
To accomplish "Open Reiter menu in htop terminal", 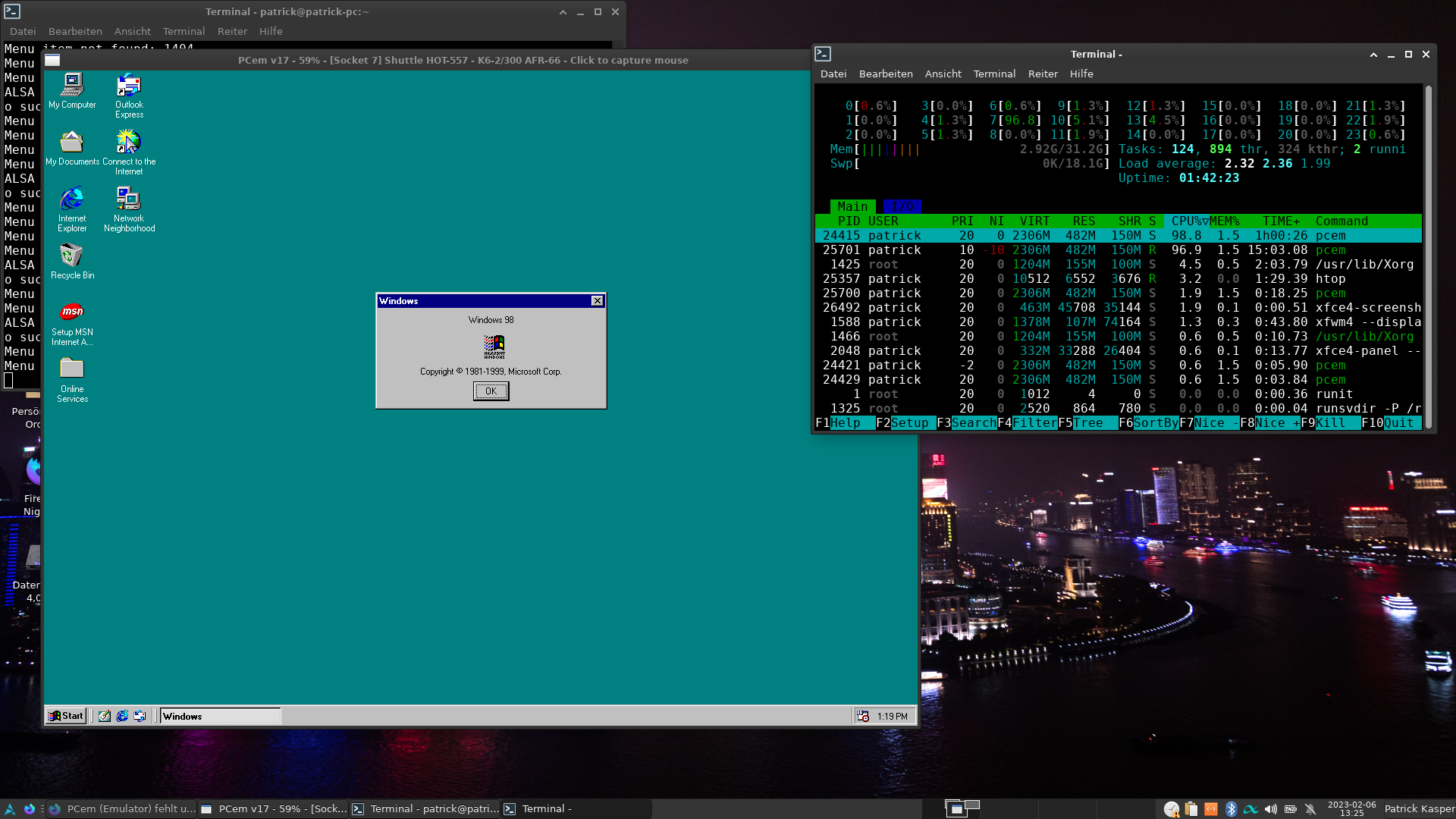I will pos(1042,74).
